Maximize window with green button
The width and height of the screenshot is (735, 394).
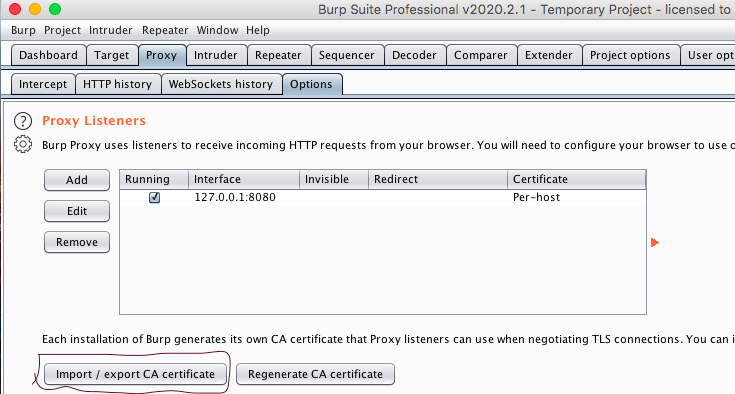coord(55,9)
